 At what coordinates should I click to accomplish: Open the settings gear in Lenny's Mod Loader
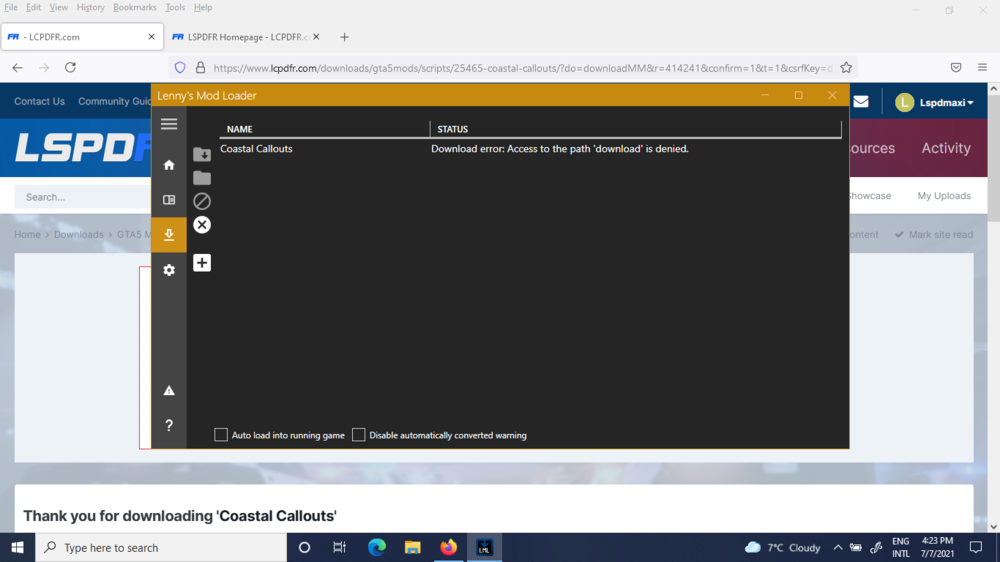point(169,270)
